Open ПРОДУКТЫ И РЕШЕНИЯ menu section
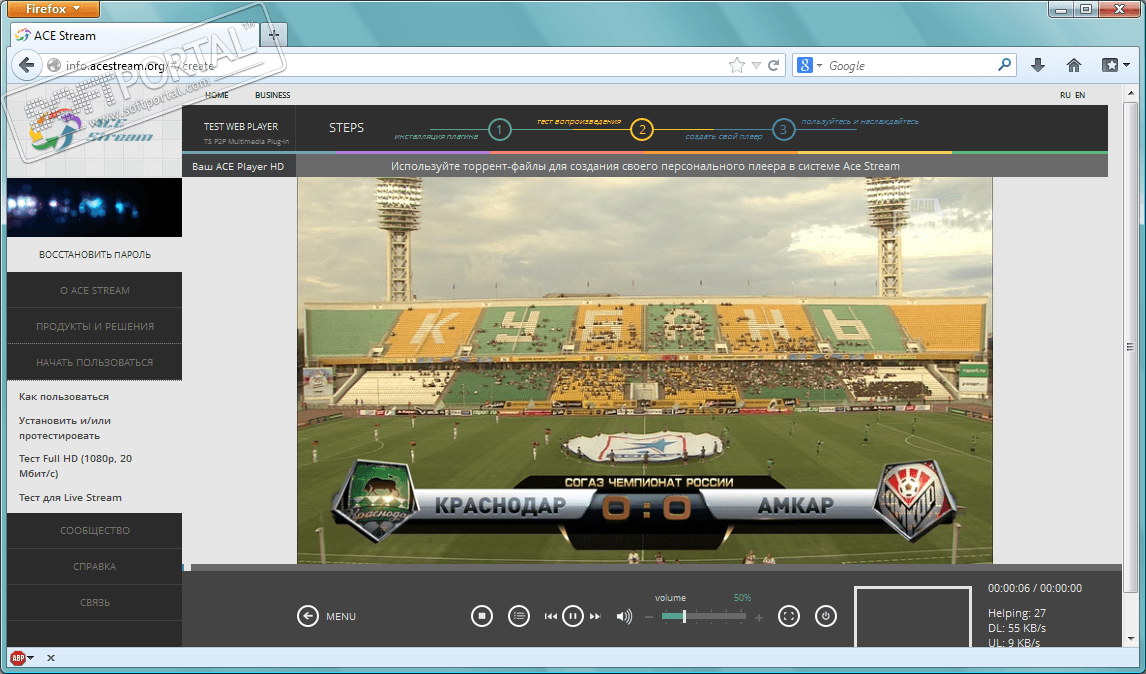The height and width of the screenshot is (674, 1146). tap(94, 326)
